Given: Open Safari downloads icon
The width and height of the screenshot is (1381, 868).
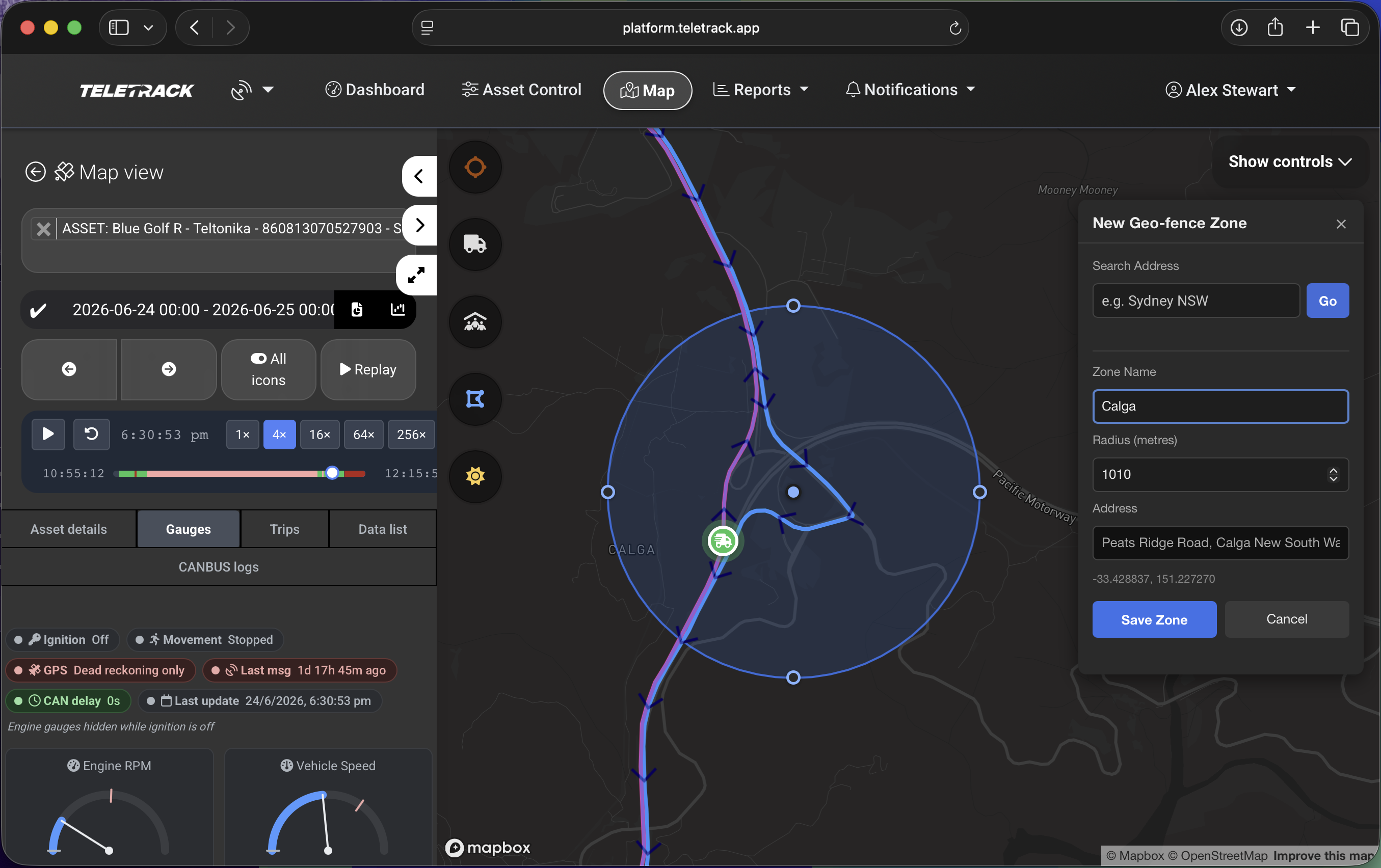Looking at the screenshot, I should point(1239,28).
